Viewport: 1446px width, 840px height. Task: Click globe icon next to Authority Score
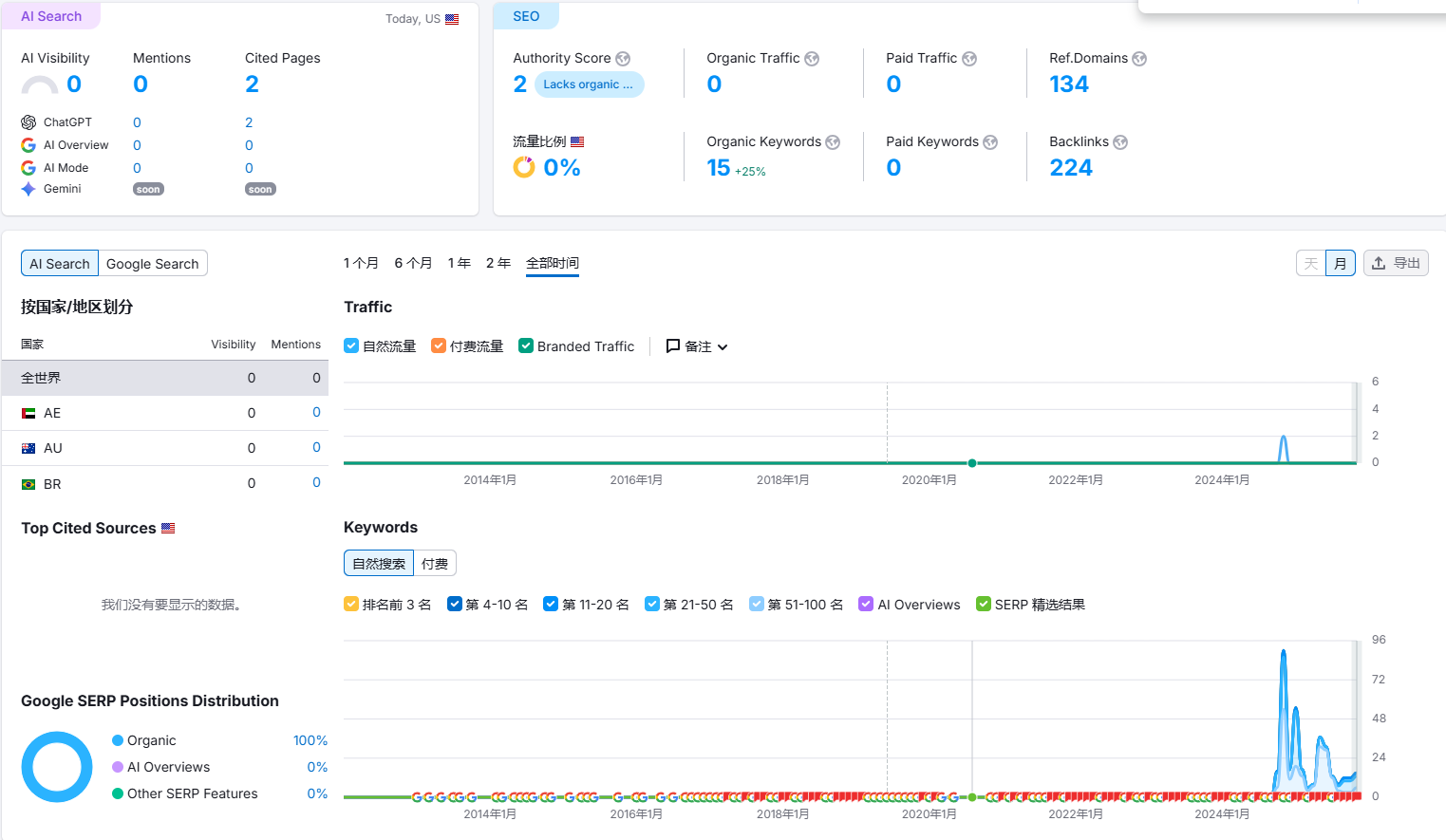pyautogui.click(x=623, y=59)
